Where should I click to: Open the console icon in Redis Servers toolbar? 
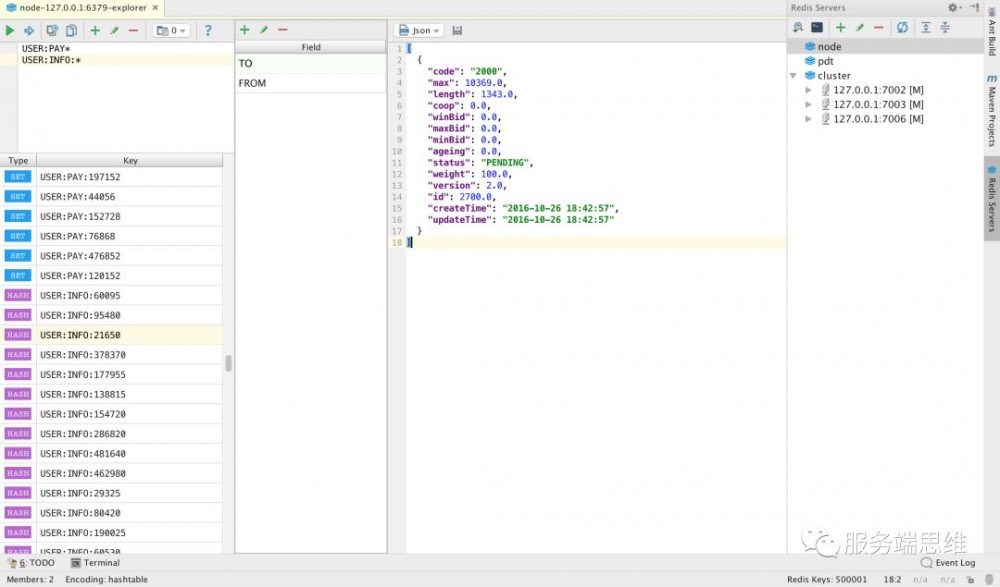click(x=817, y=27)
